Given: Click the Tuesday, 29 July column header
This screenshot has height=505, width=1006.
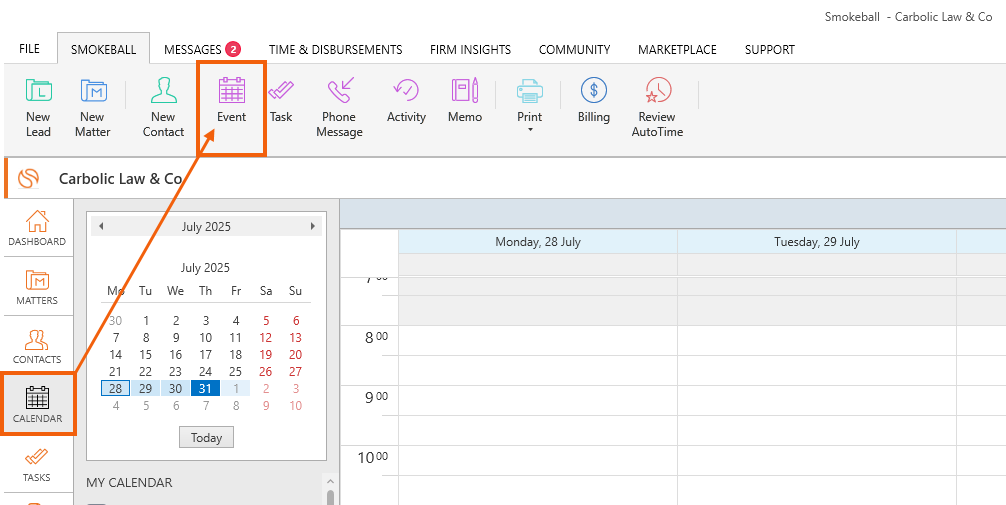Looking at the screenshot, I should (x=817, y=242).
